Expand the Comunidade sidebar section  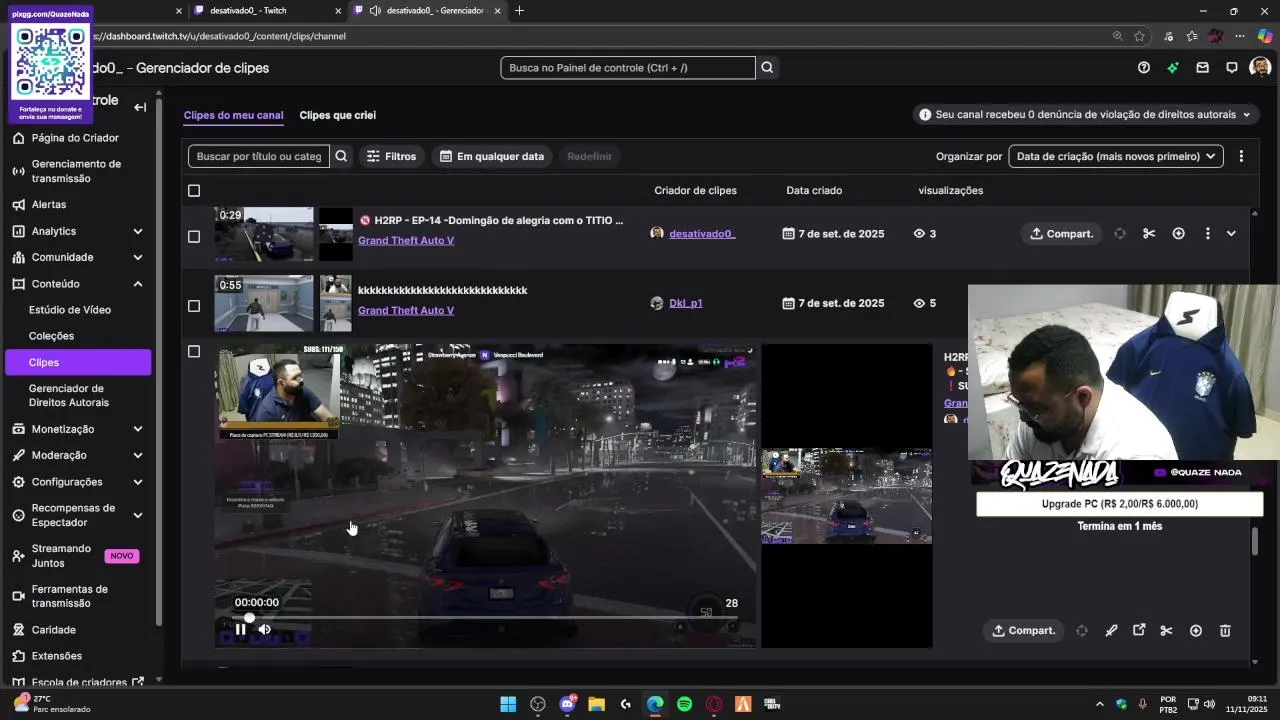tap(138, 257)
